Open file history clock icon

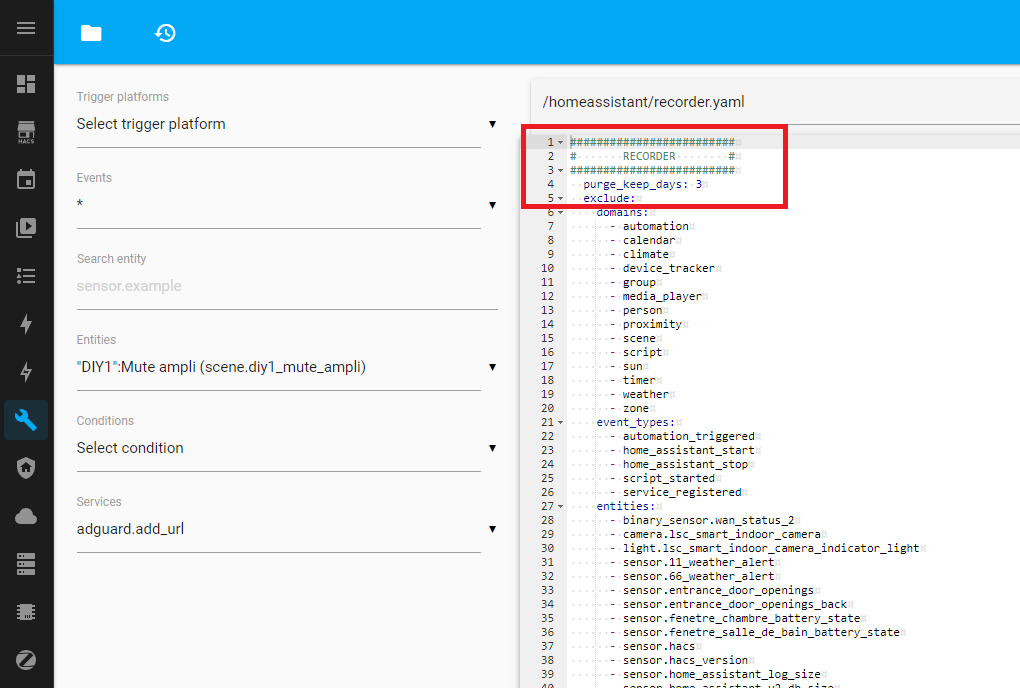pyautogui.click(x=165, y=33)
